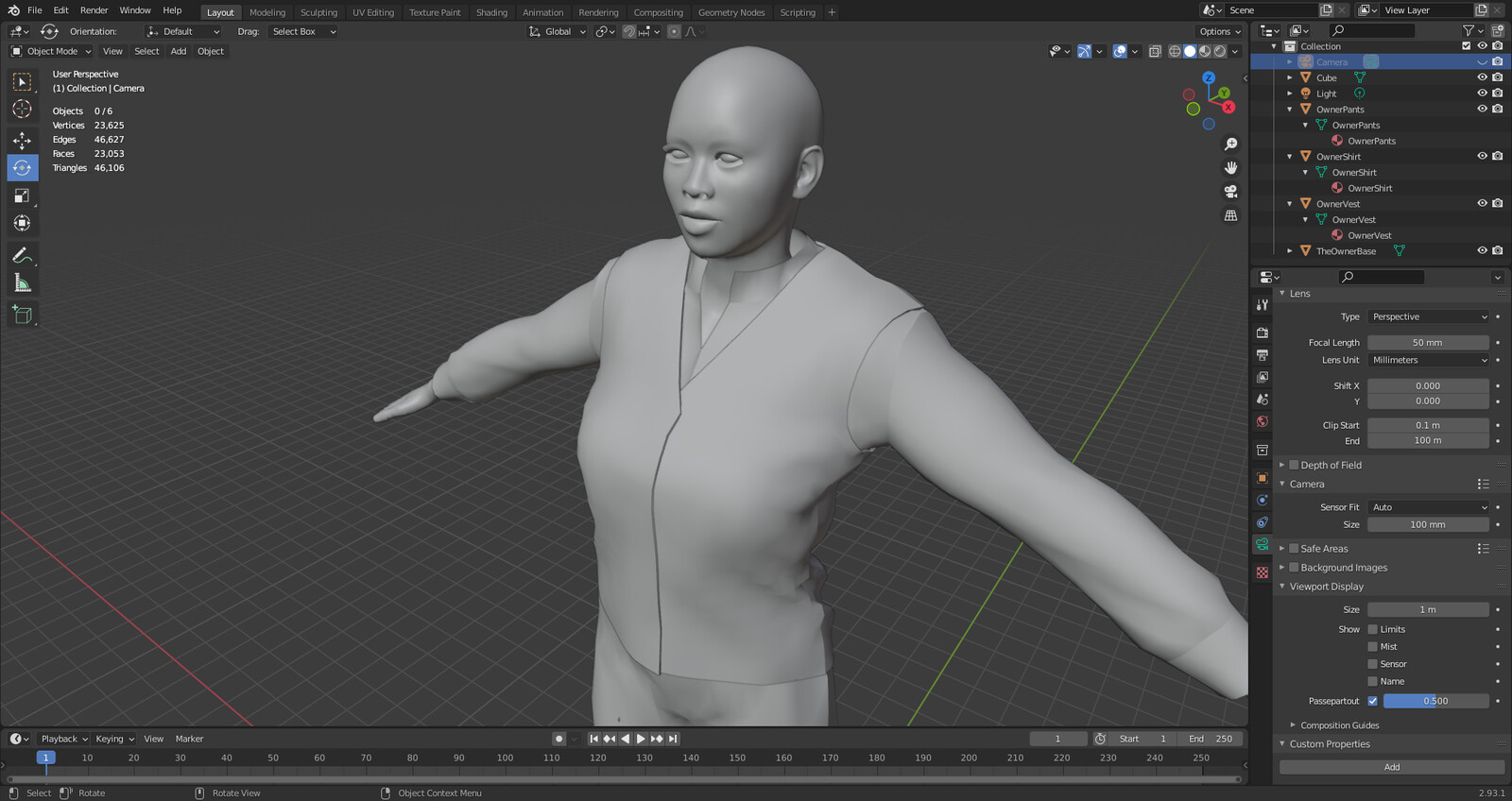The width and height of the screenshot is (1512, 801).
Task: Switch to wireframe viewport shading
Action: [1175, 51]
